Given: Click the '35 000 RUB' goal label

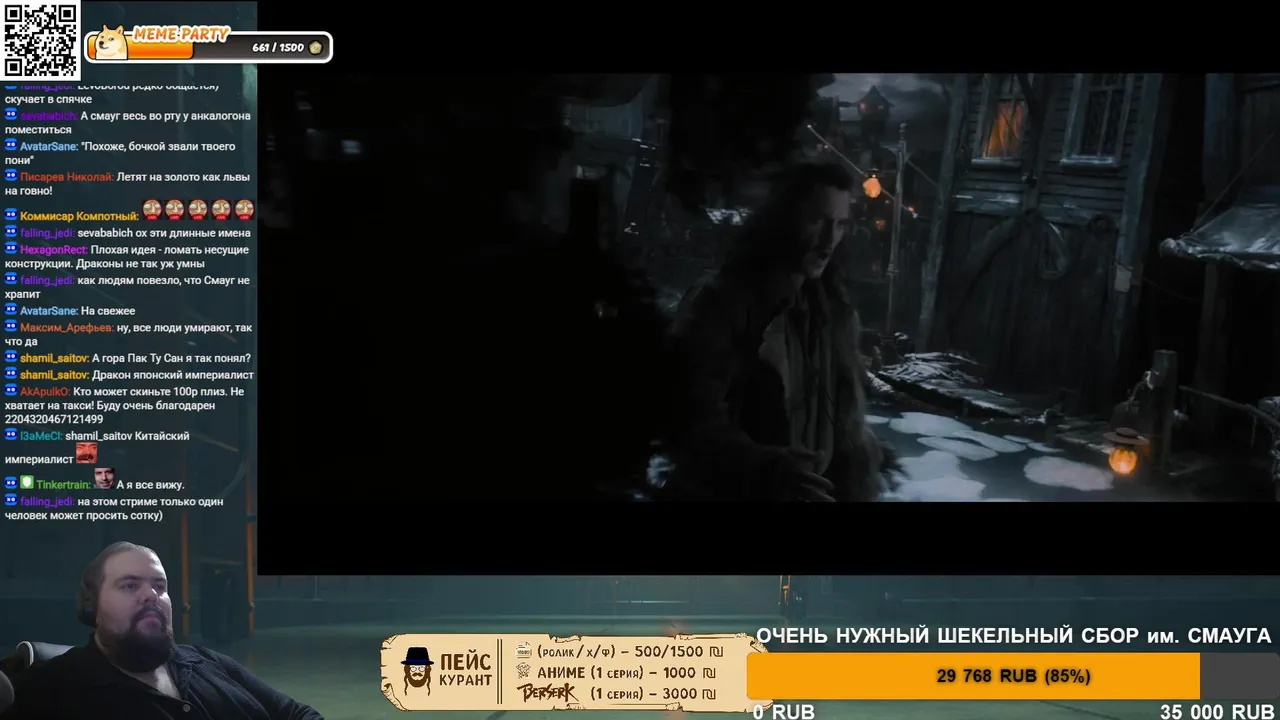Looking at the screenshot, I should 1217,712.
